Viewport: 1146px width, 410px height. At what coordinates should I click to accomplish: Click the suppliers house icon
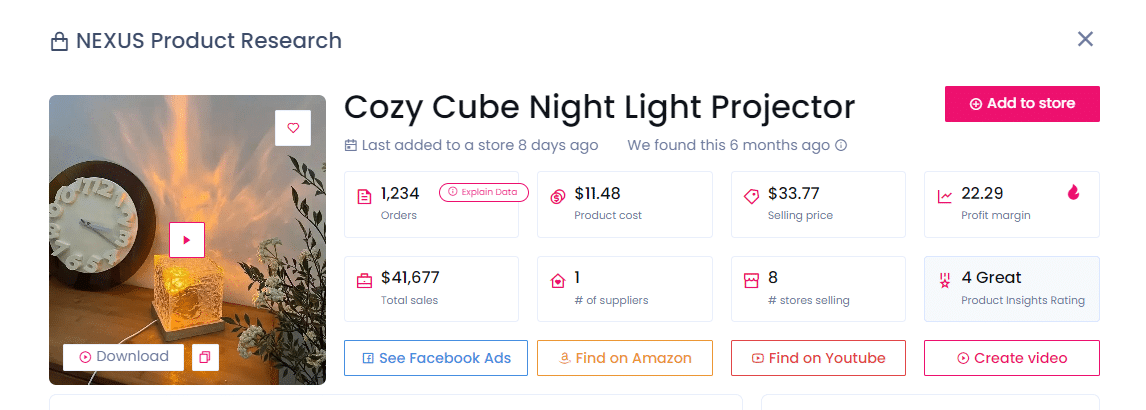558,282
